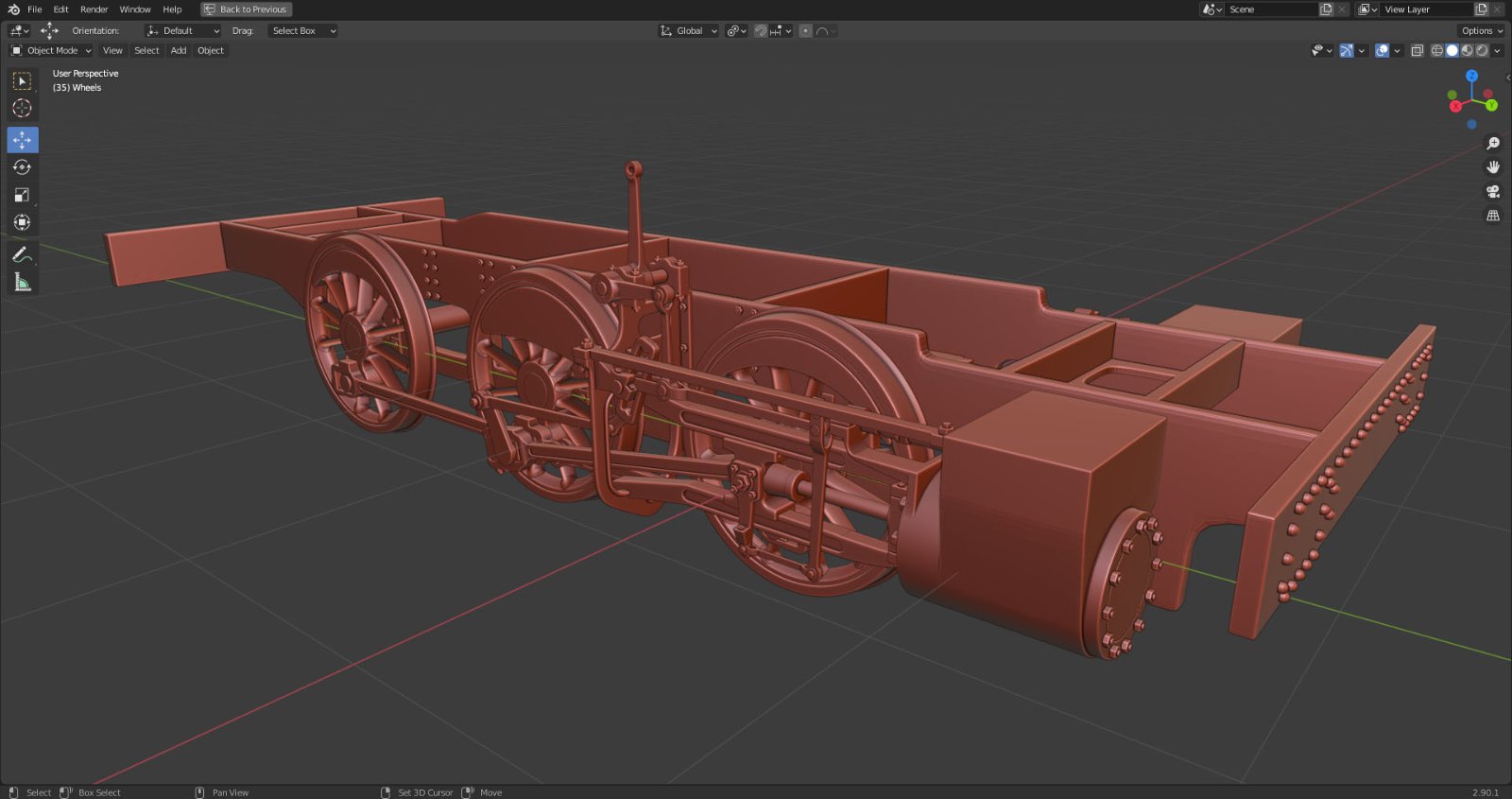Screen dimensions: 1512x799
Task: Open the Options popover button
Action: [1481, 31]
